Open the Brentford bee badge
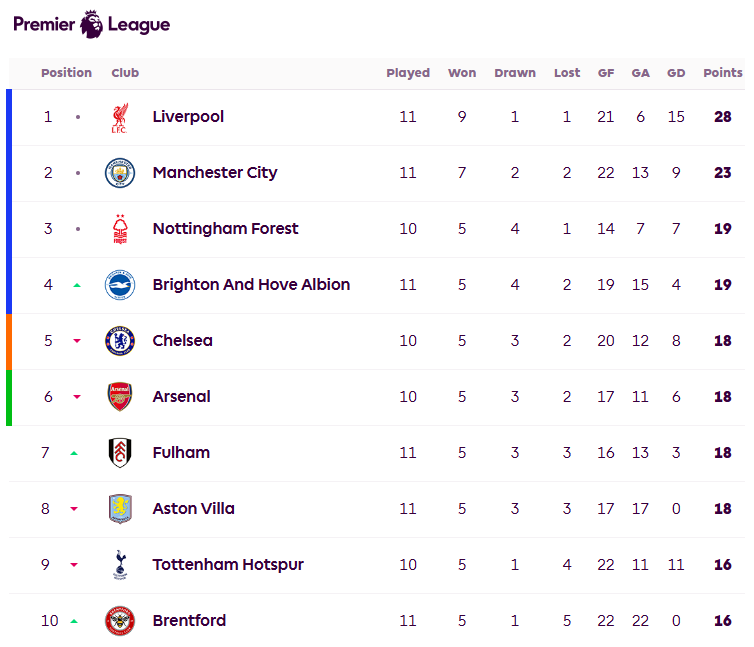 click(120, 621)
